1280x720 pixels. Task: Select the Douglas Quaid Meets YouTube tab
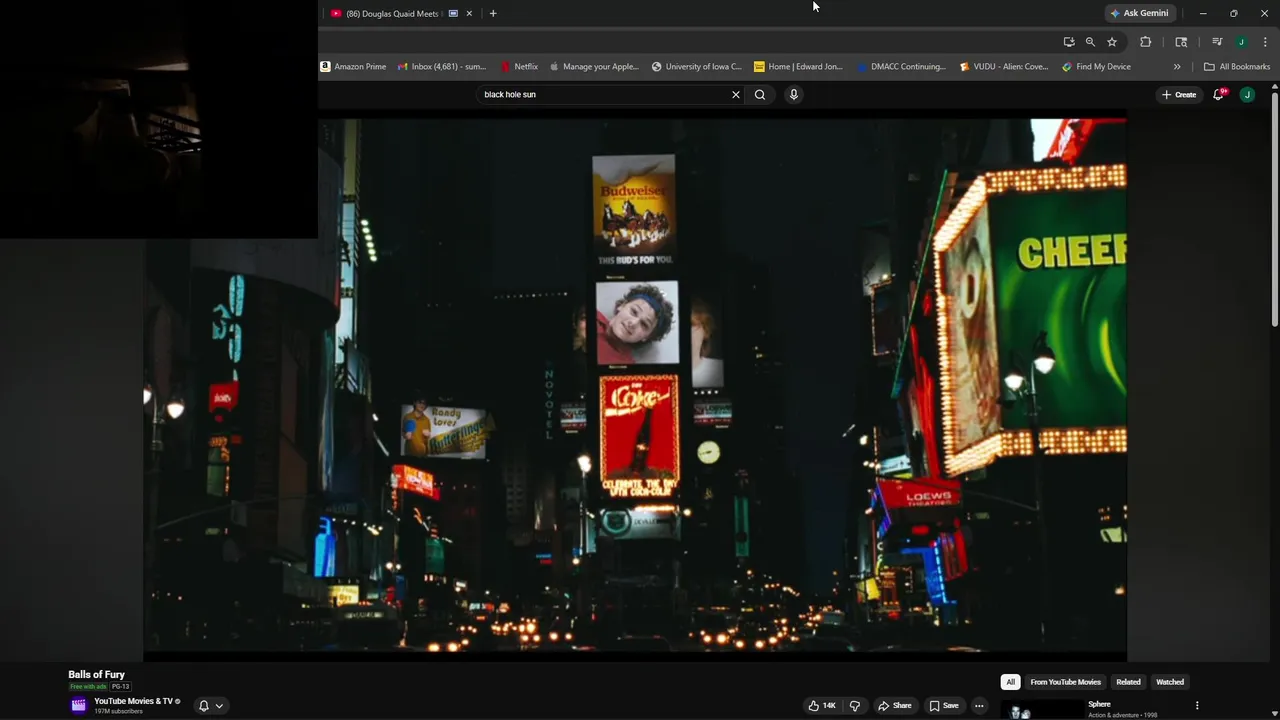pos(392,14)
